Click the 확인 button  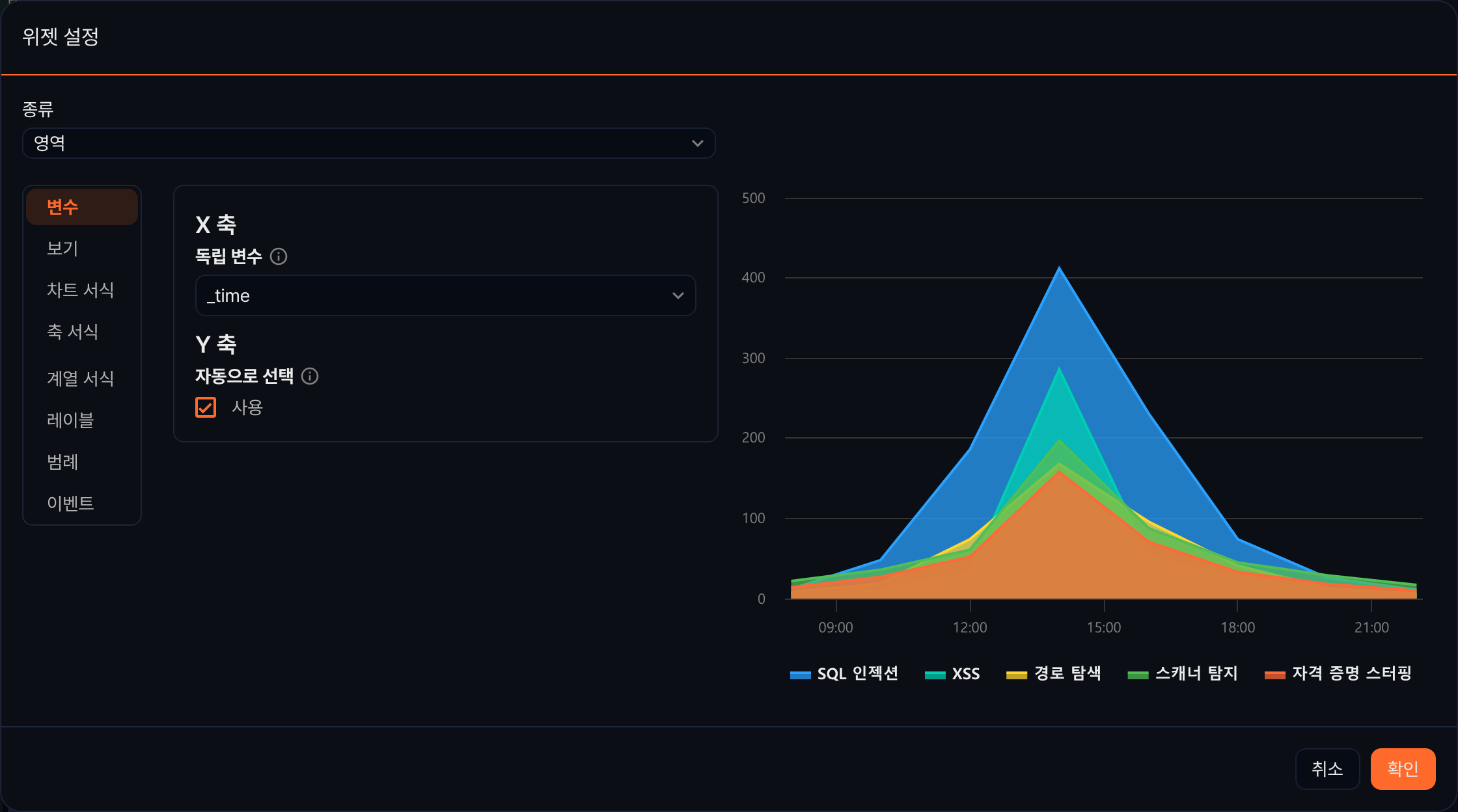(x=1403, y=768)
